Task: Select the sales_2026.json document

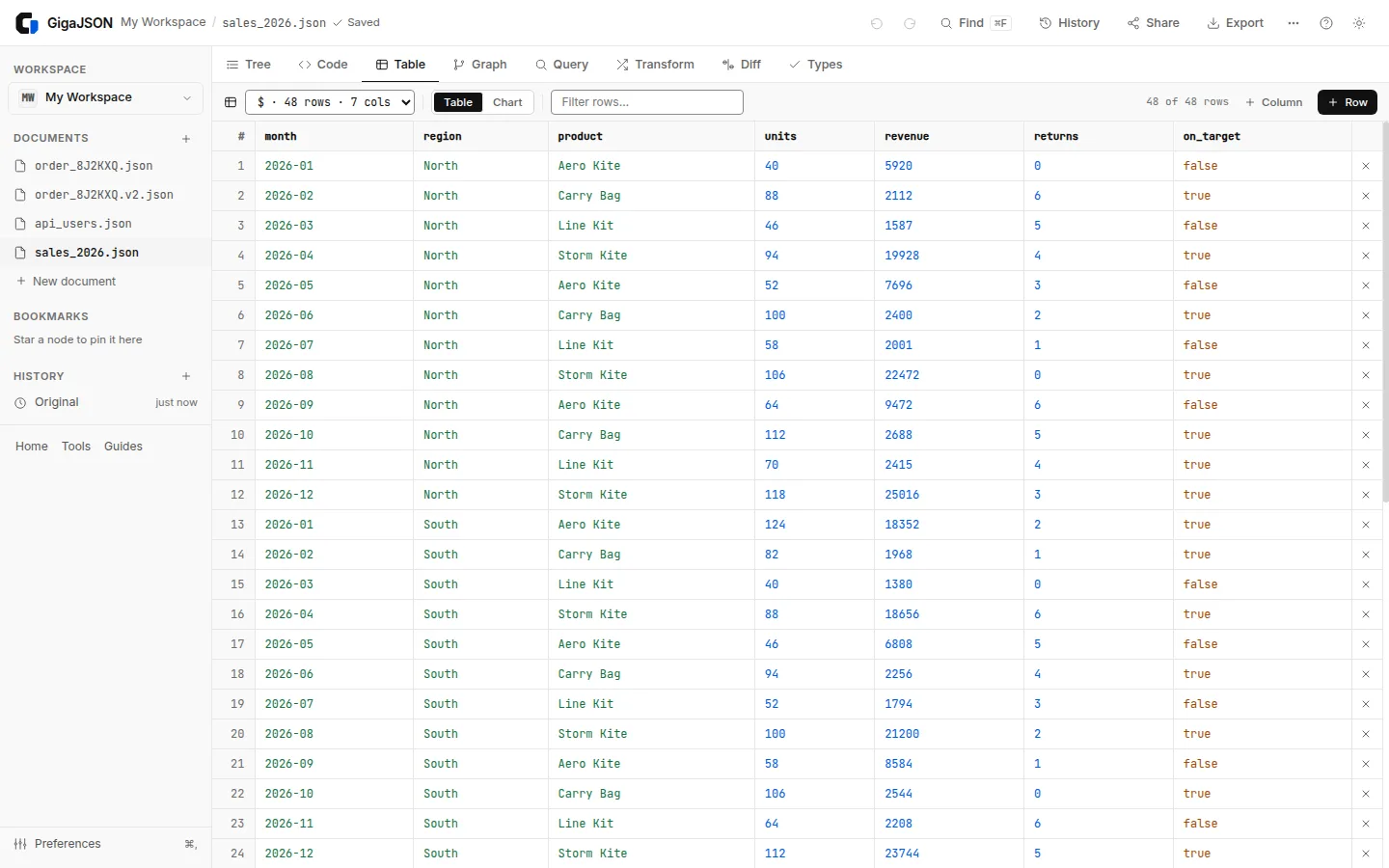Action: point(105,253)
